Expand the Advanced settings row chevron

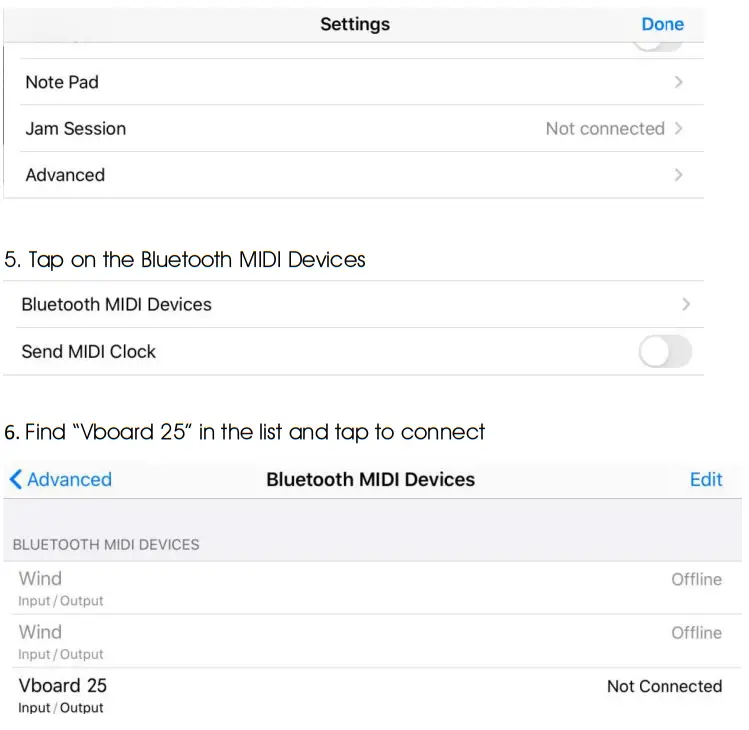679,175
